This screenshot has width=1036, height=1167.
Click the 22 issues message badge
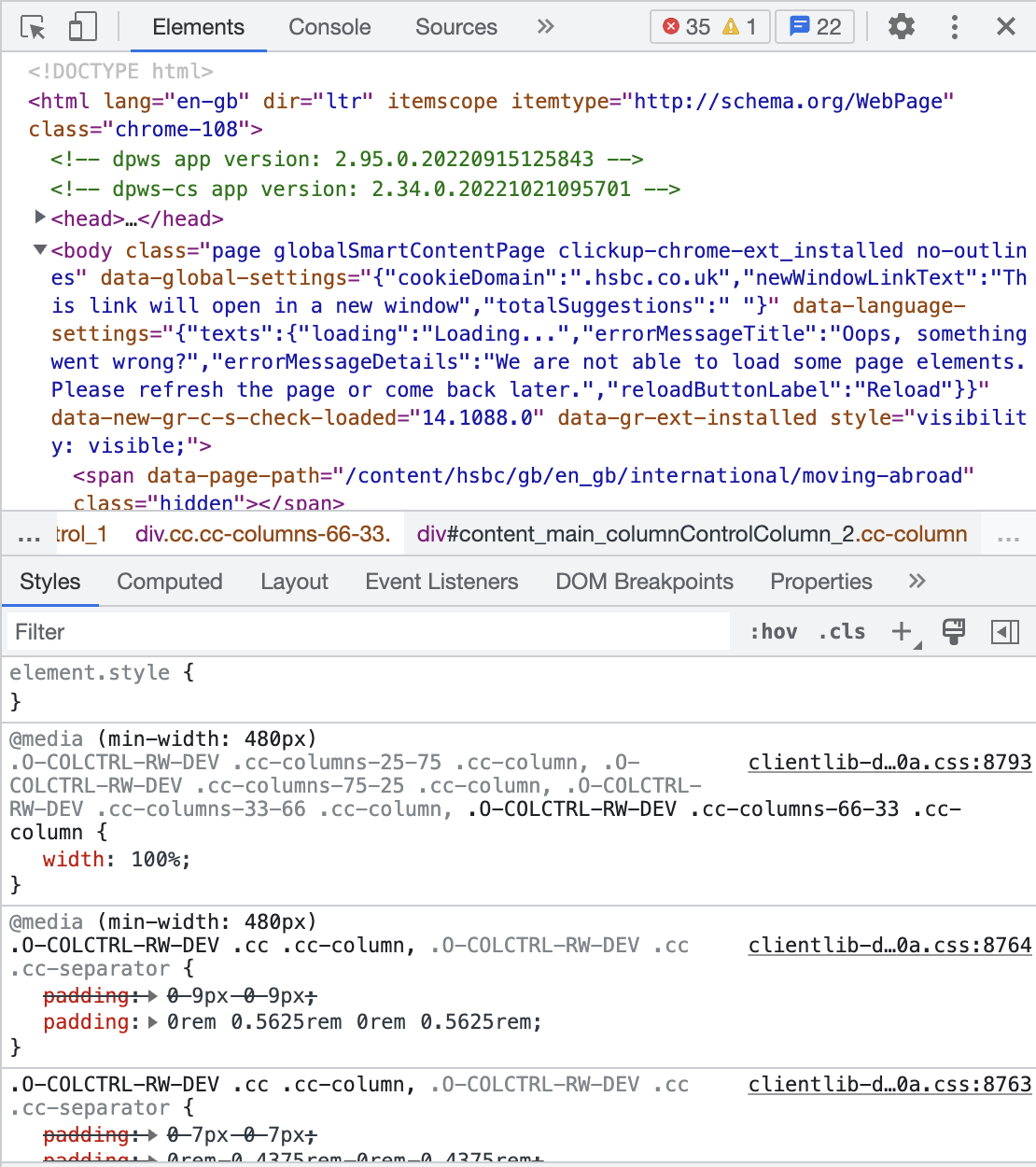[815, 27]
